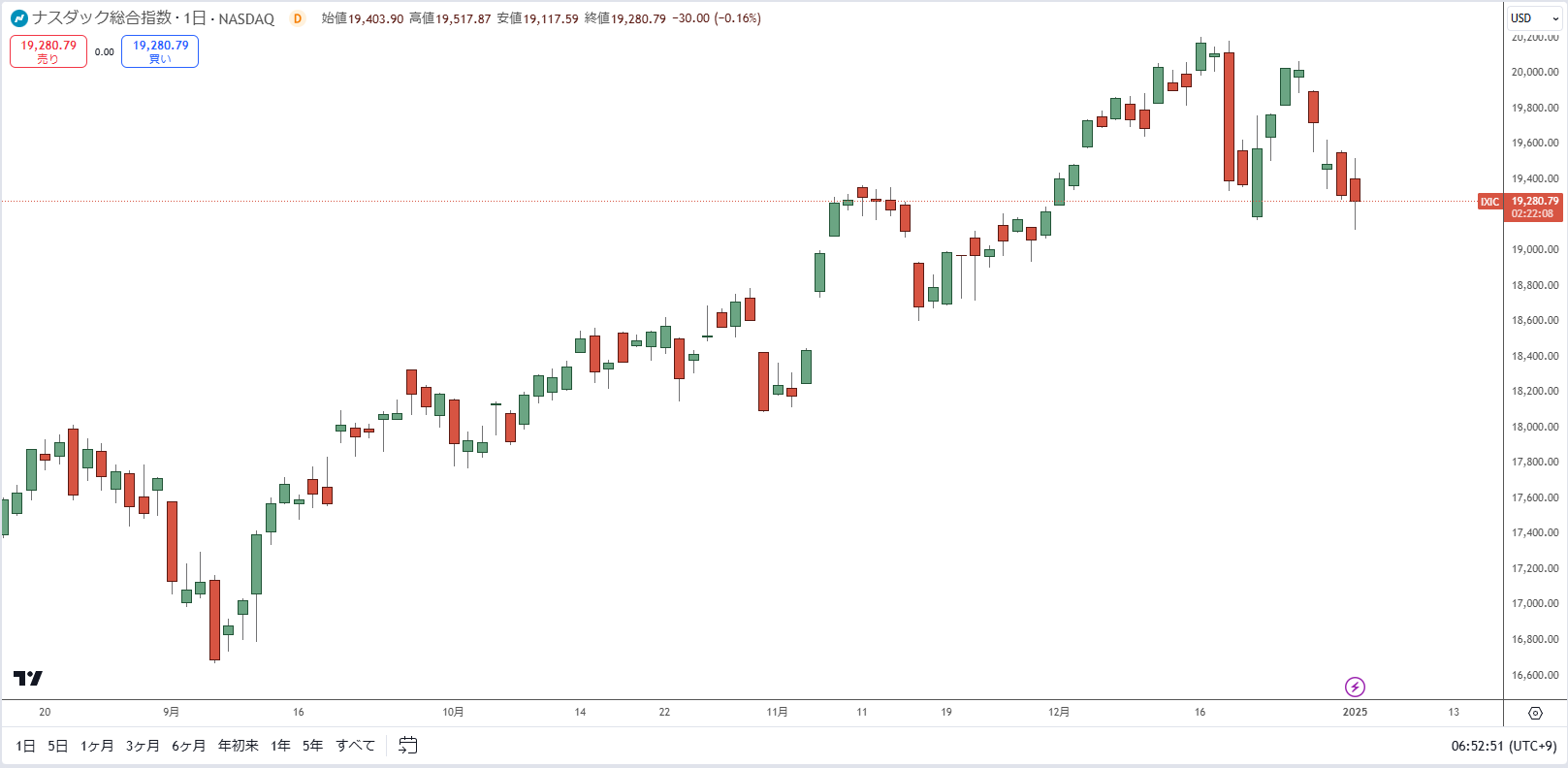Select the 1年 time range
This screenshot has height=768, width=1568.
[281, 746]
